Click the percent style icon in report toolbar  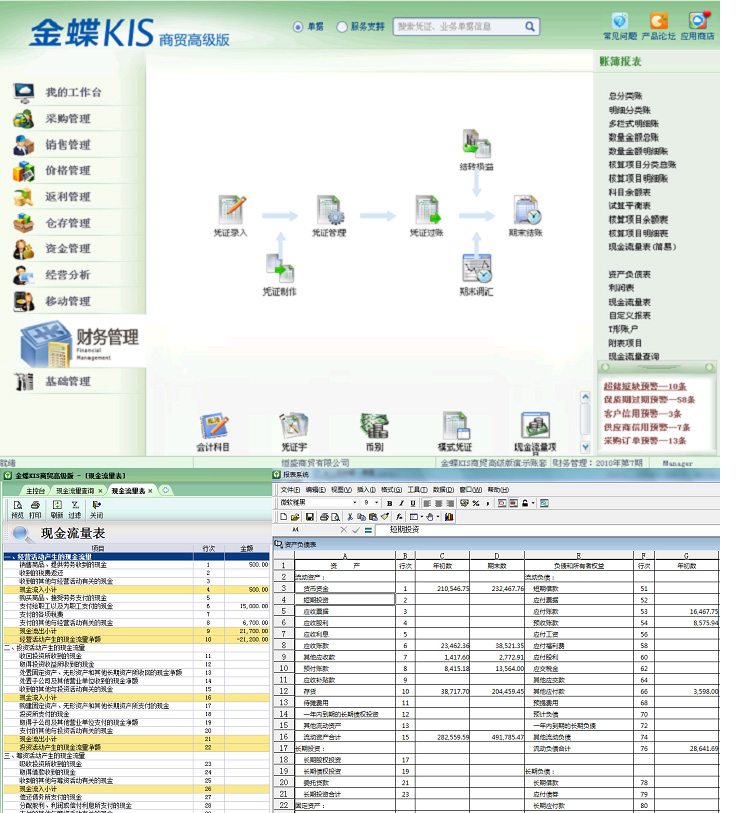pos(476,503)
